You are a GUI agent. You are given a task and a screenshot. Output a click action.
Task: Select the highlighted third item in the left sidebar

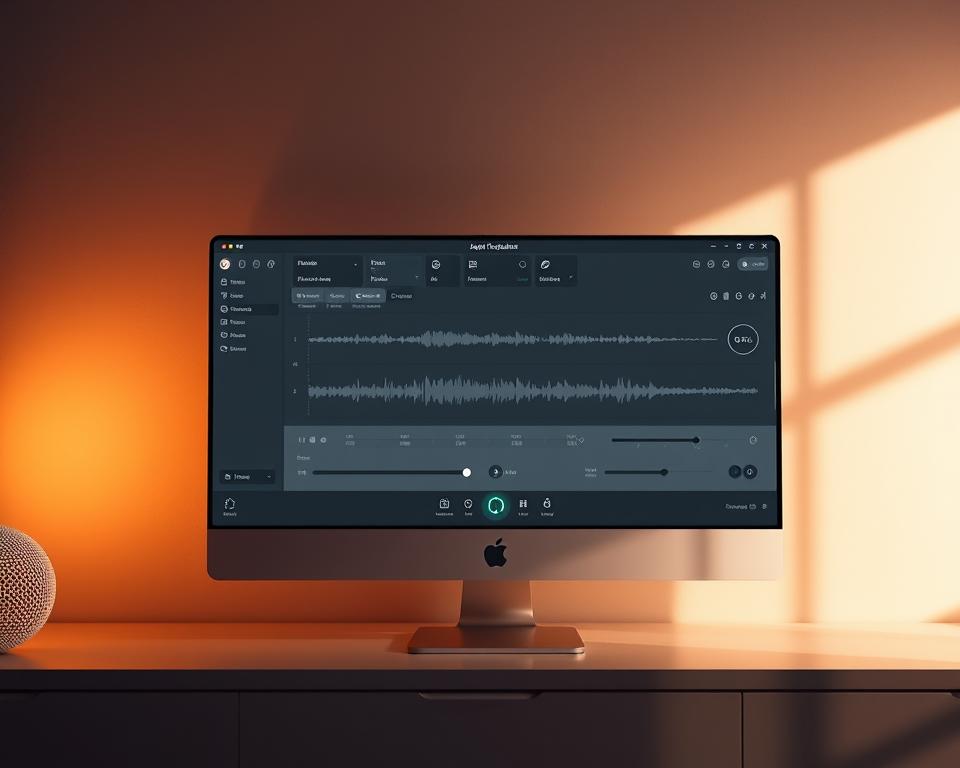[x=249, y=309]
